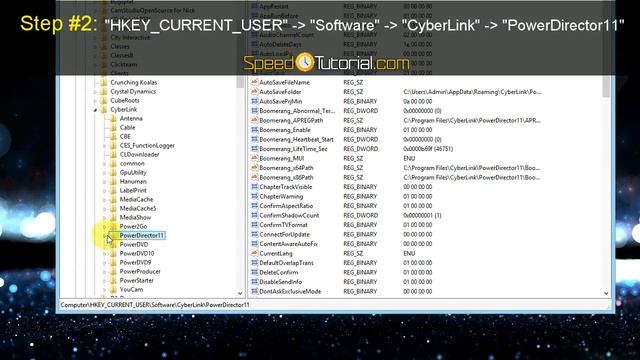The height and width of the screenshot is (360, 640).
Task: Click the scroll-down arrow of key tree
Action: (240, 293)
